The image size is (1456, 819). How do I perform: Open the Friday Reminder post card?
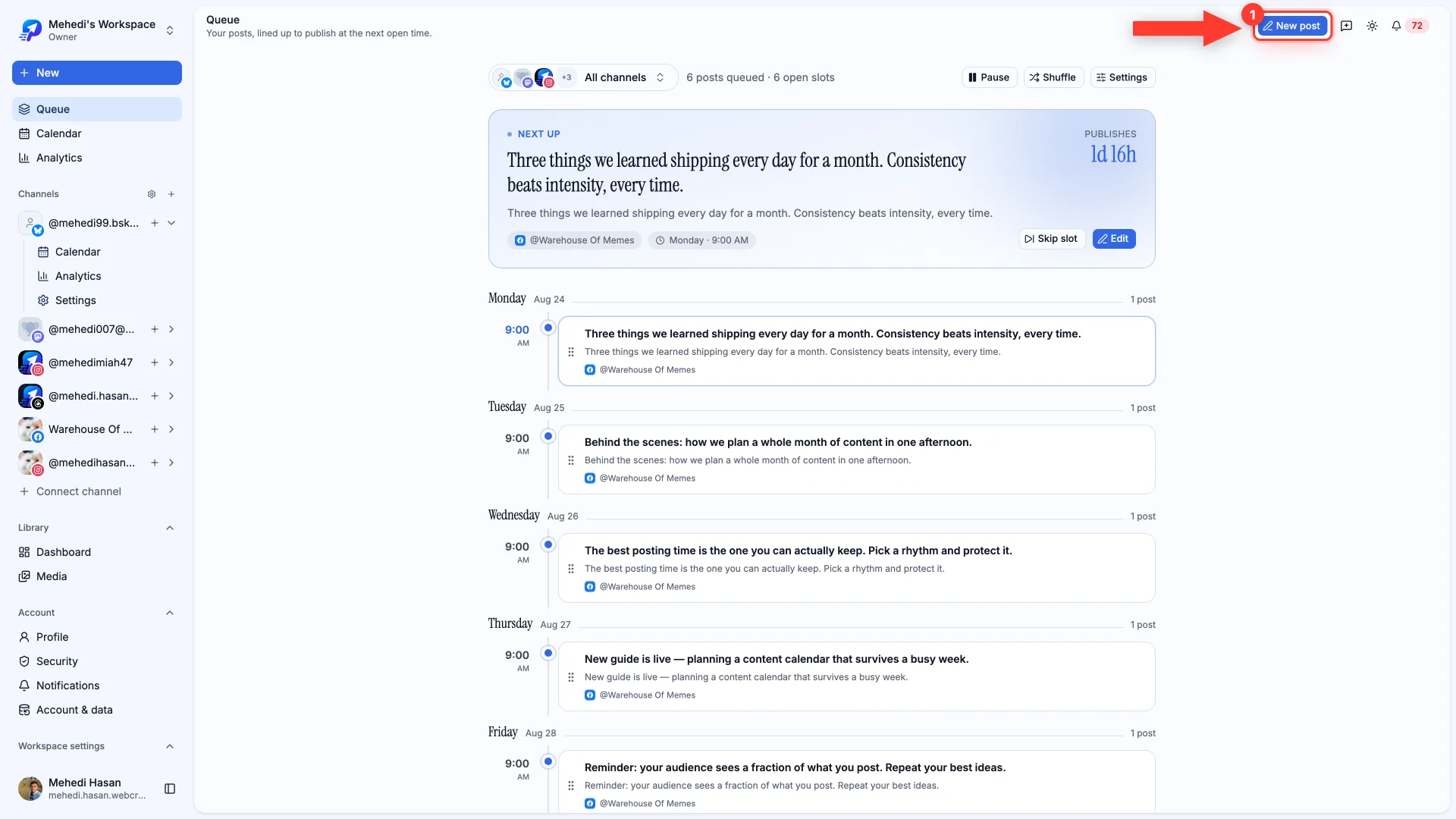tap(856, 783)
